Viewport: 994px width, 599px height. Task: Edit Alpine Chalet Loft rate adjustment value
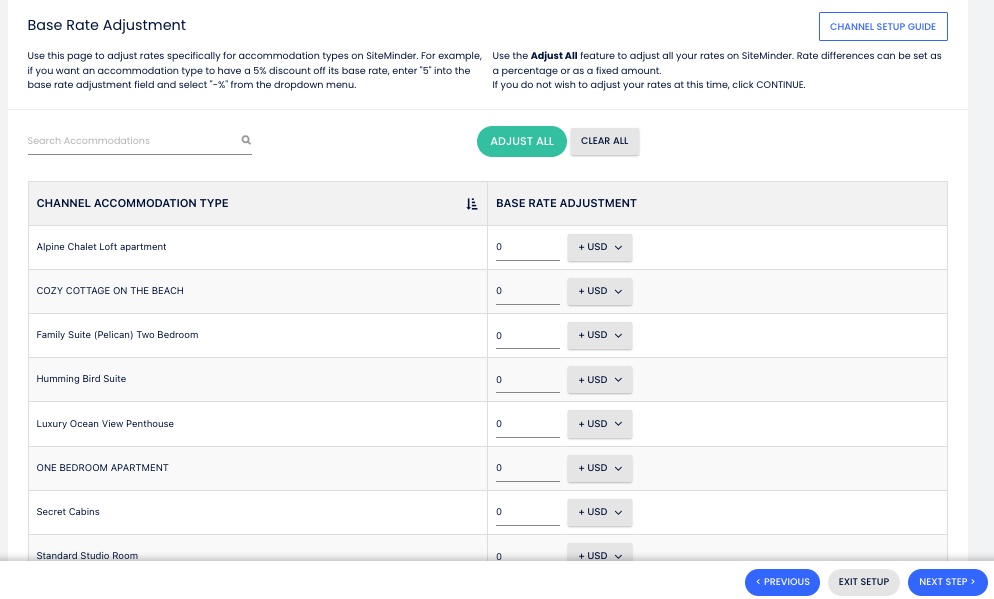(x=527, y=248)
